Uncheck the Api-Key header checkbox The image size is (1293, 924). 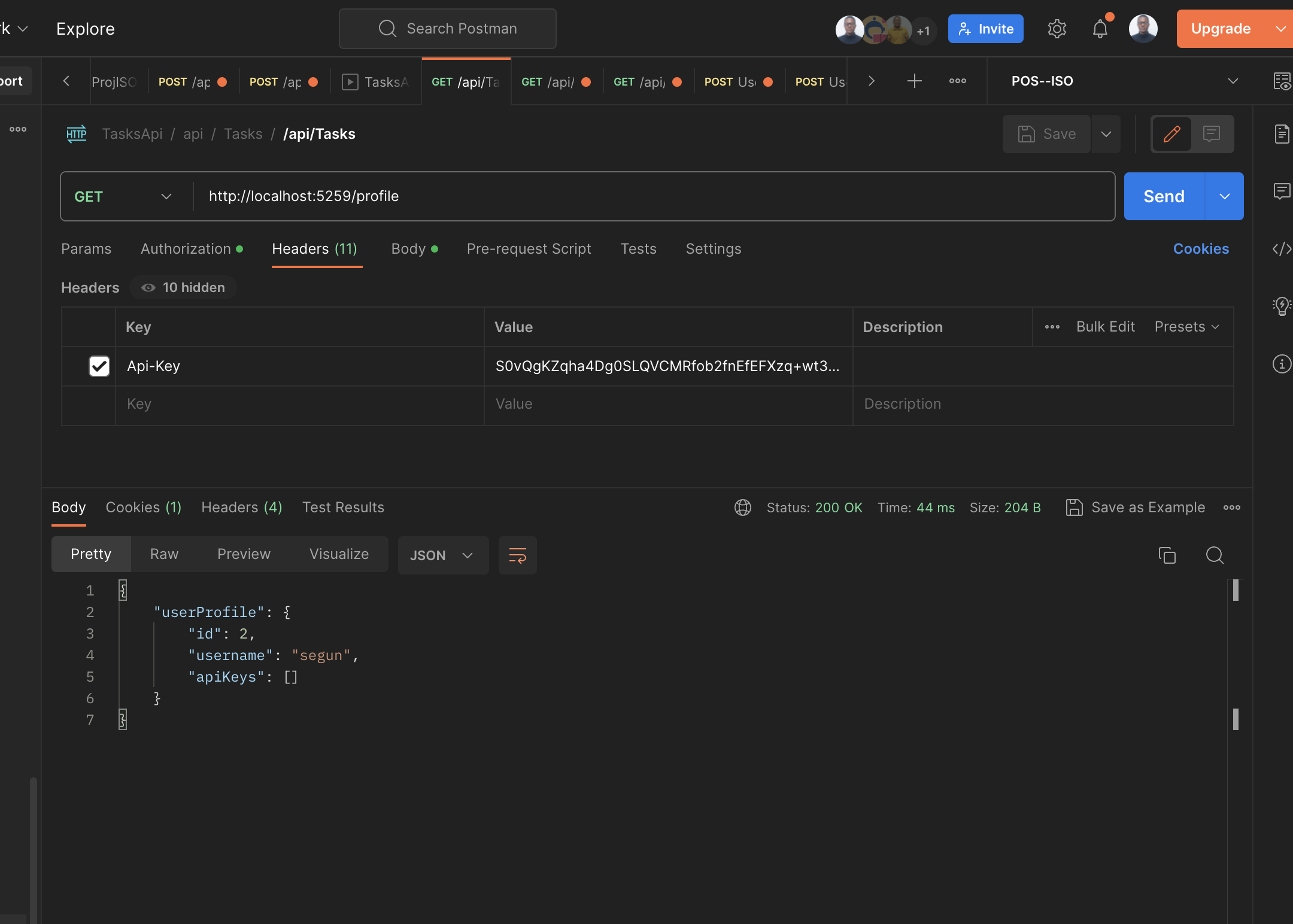(99, 366)
